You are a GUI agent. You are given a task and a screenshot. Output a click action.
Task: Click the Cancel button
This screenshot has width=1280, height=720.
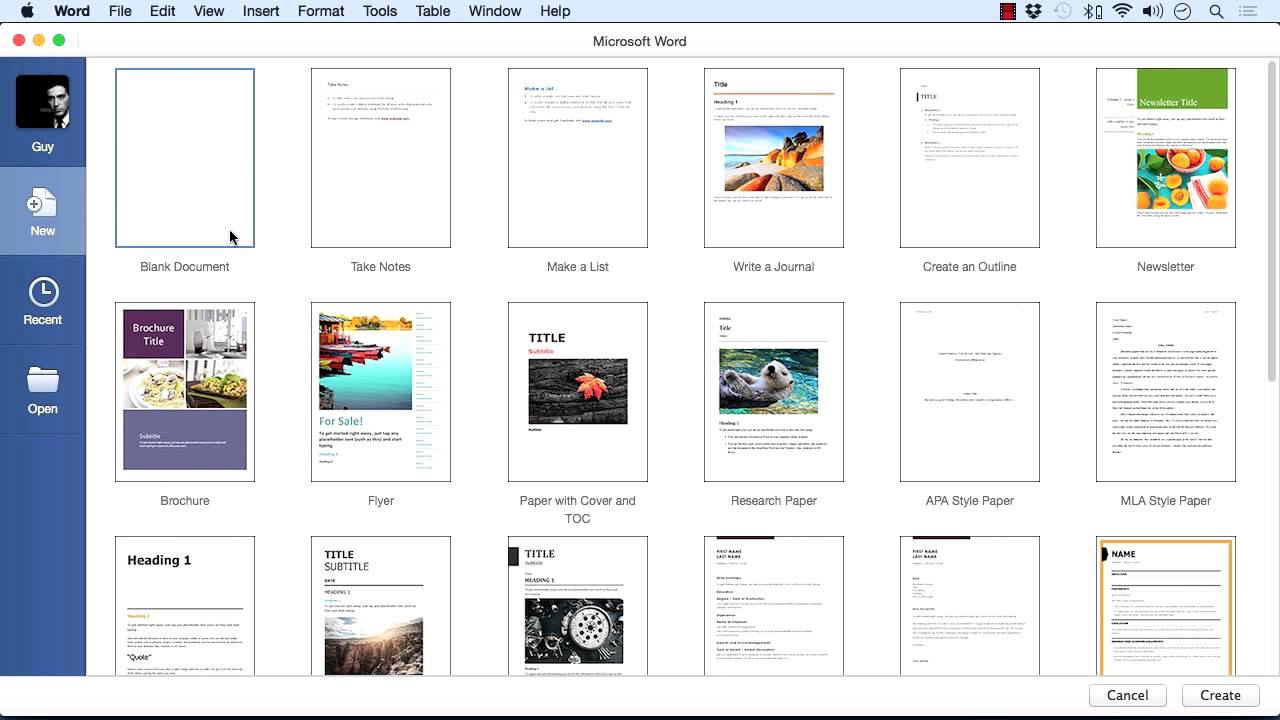[x=1127, y=695]
